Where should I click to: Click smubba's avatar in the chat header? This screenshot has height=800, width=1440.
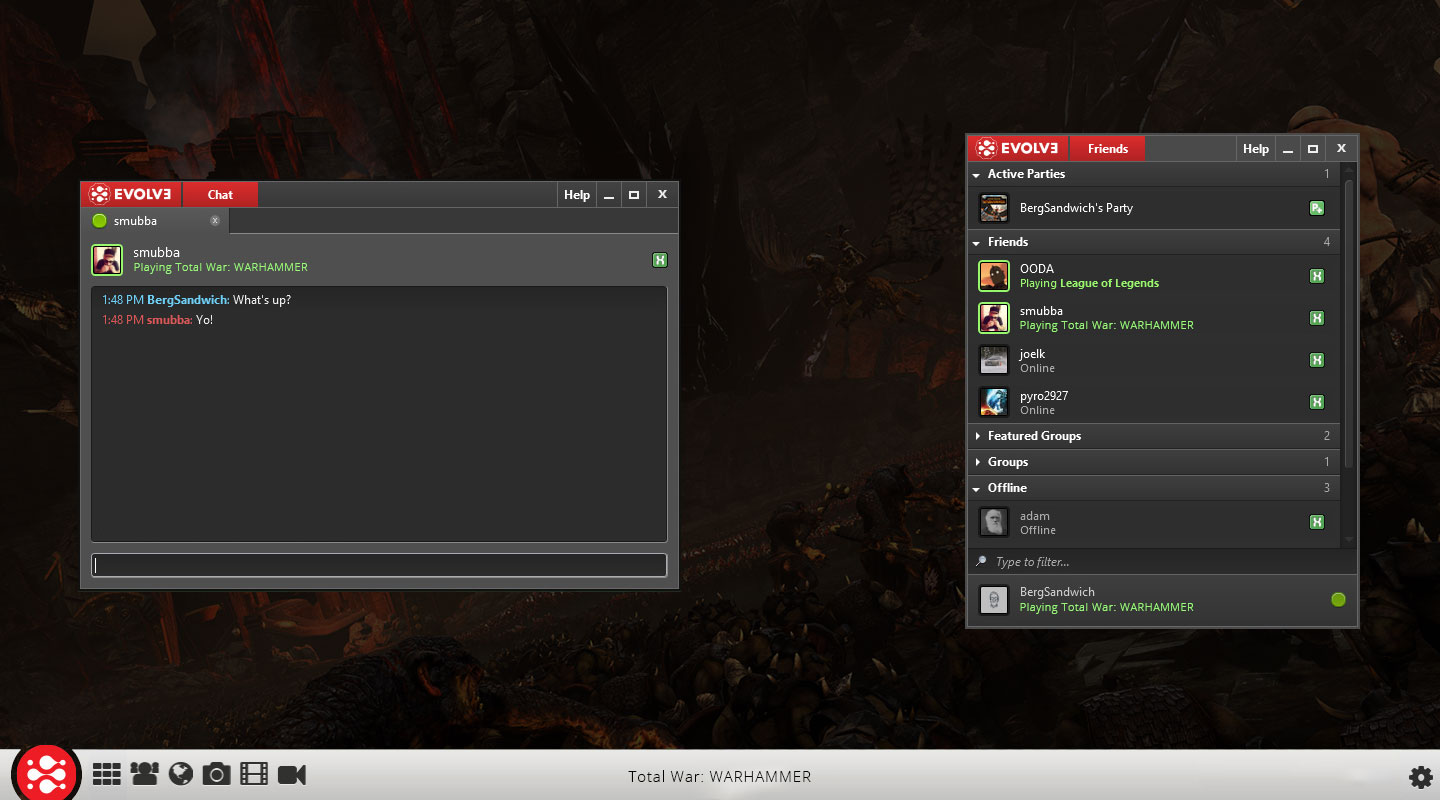(x=107, y=260)
